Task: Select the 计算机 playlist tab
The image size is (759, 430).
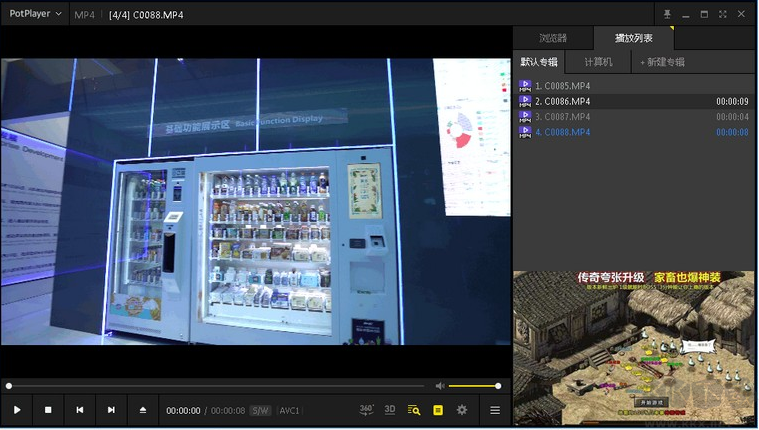Action: coord(599,62)
